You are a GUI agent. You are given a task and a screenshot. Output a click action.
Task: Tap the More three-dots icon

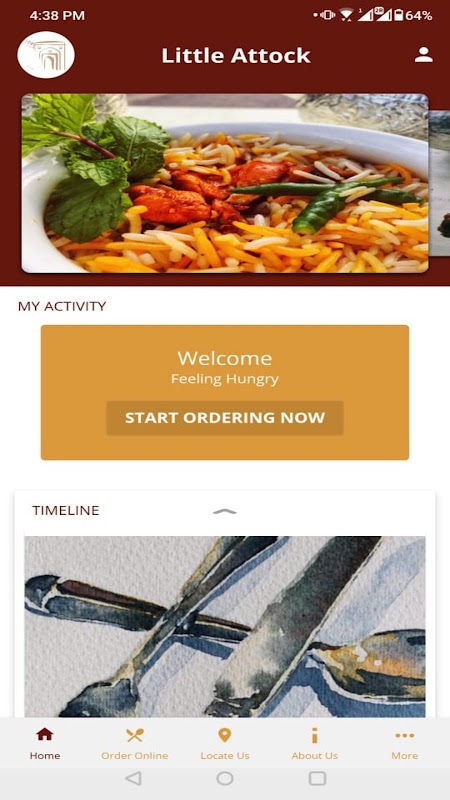coord(405,735)
